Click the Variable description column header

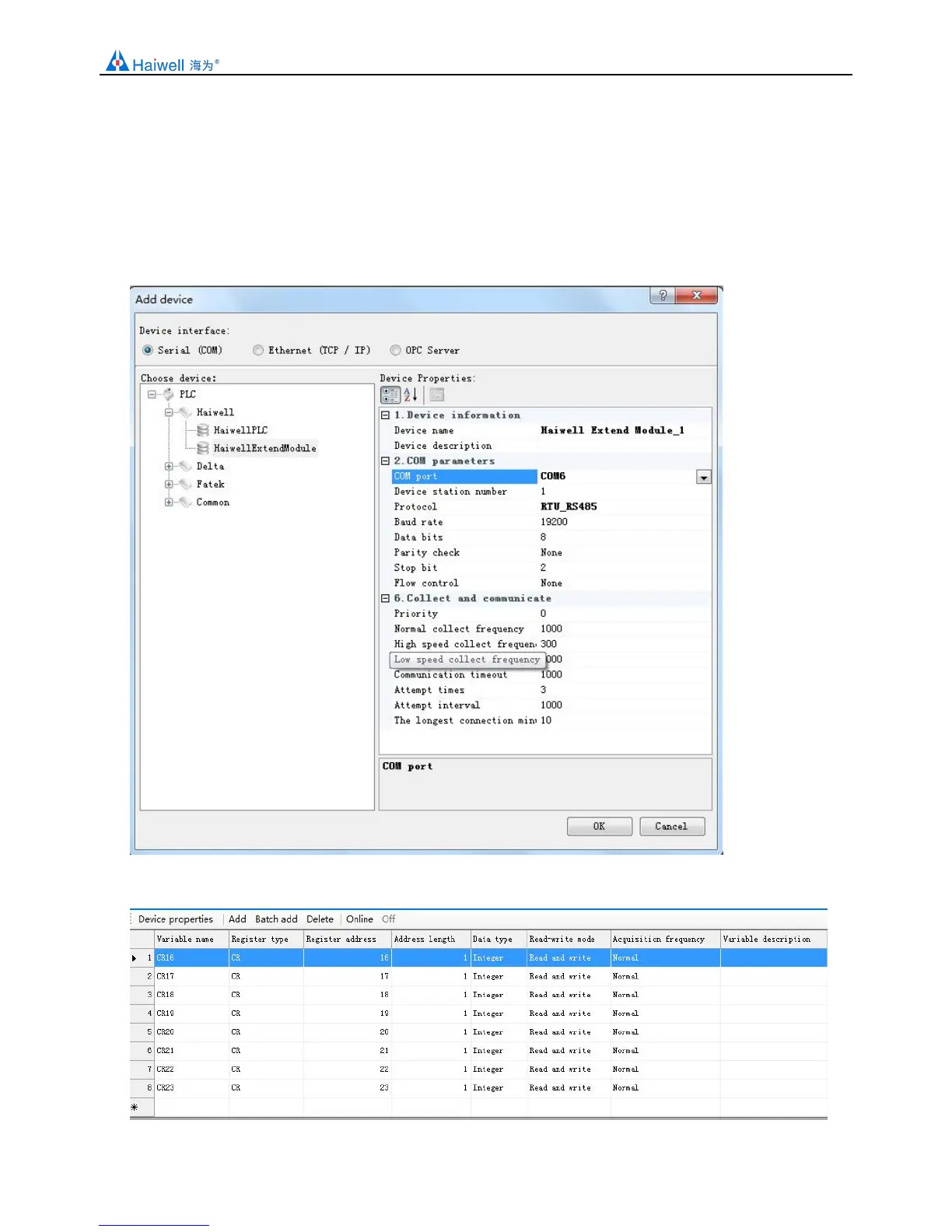click(774, 940)
